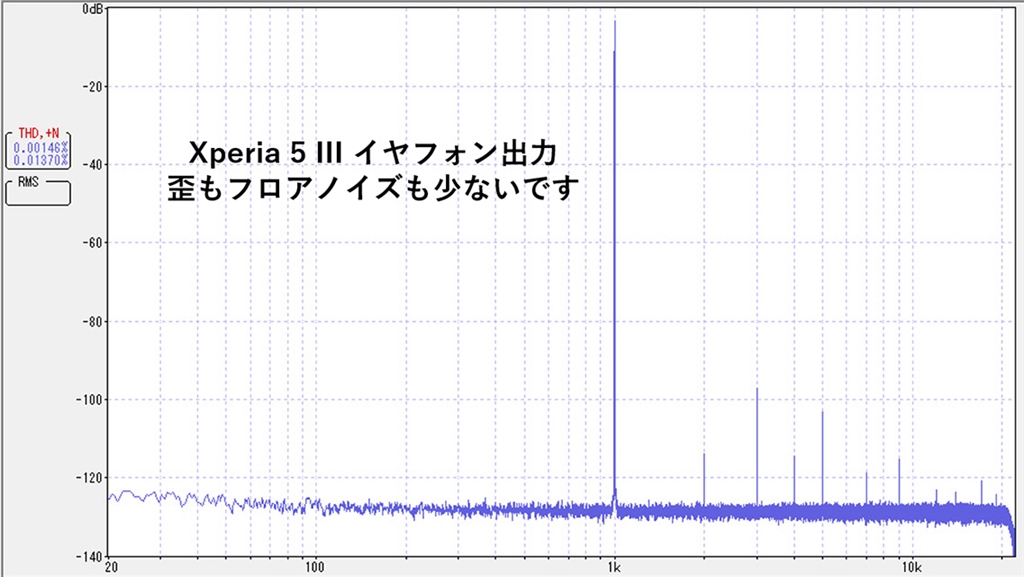Image resolution: width=1024 pixels, height=577 pixels.
Task: Click the 100 Hz frequency label
Action: click(315, 567)
